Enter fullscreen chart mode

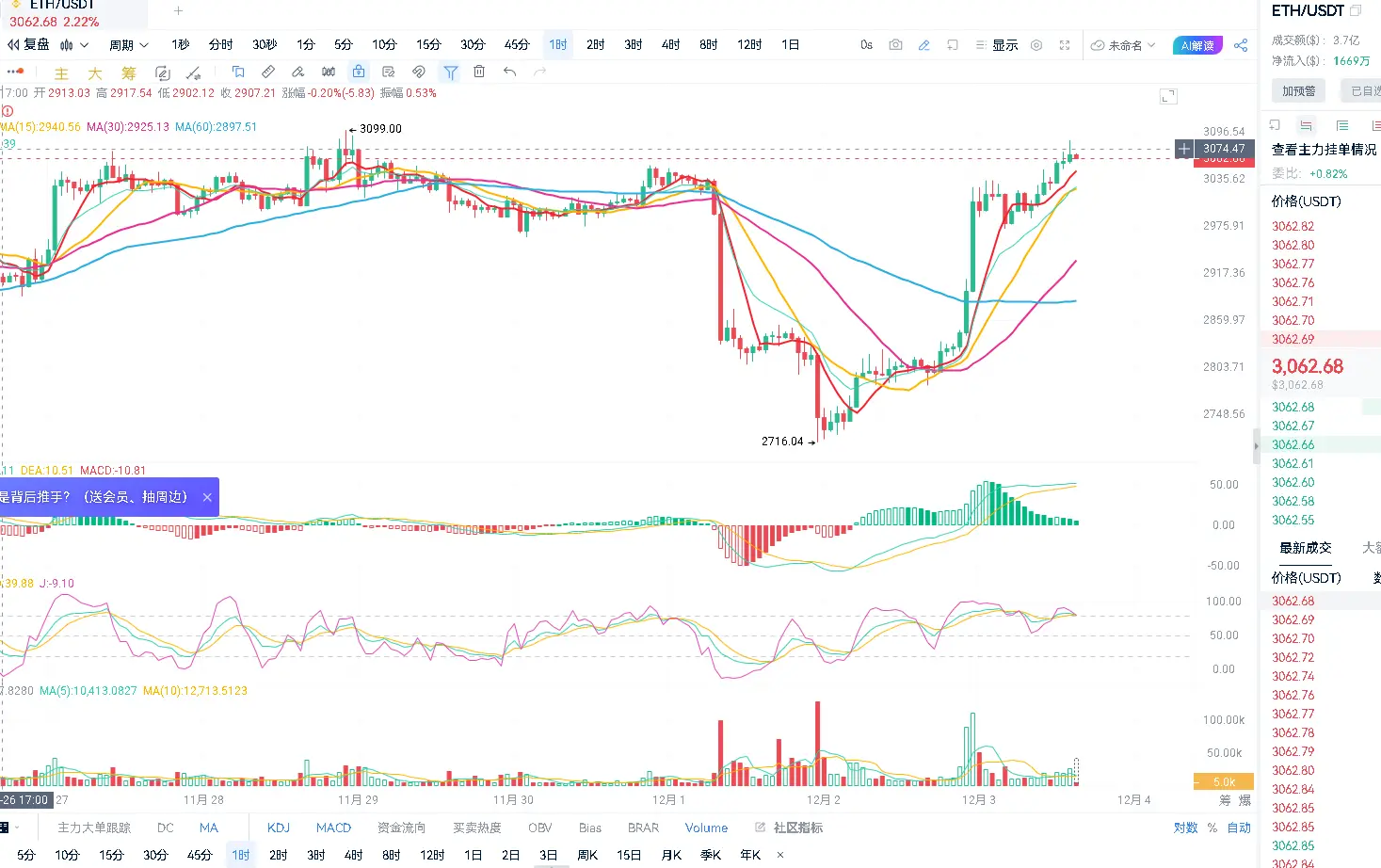pyautogui.click(x=1065, y=44)
